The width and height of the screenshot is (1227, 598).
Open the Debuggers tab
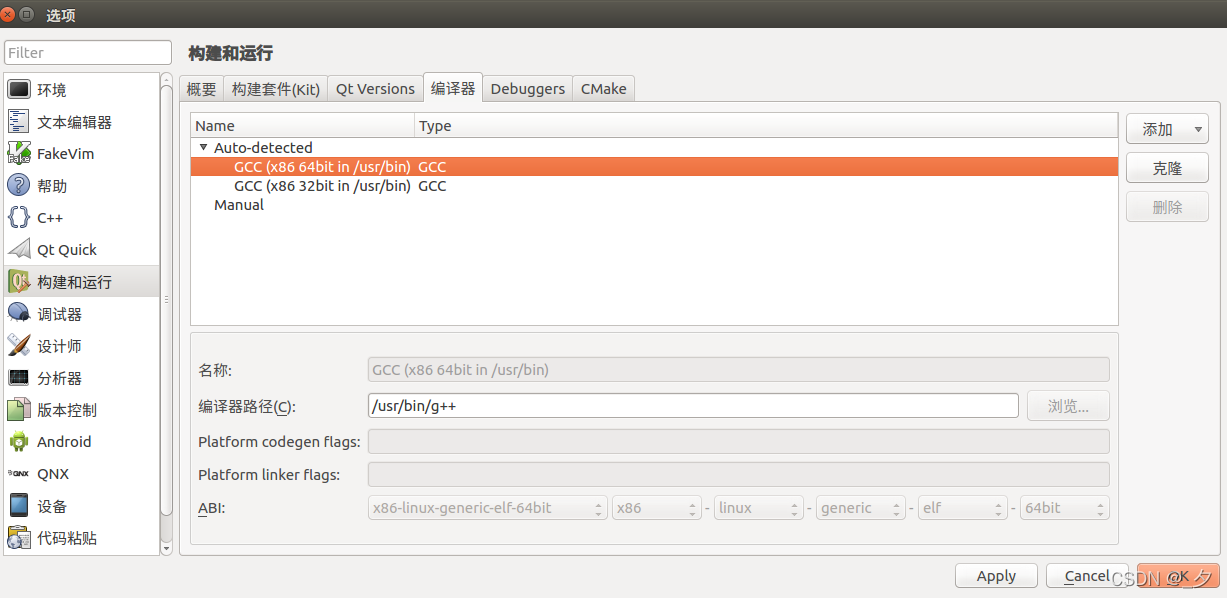coord(528,89)
